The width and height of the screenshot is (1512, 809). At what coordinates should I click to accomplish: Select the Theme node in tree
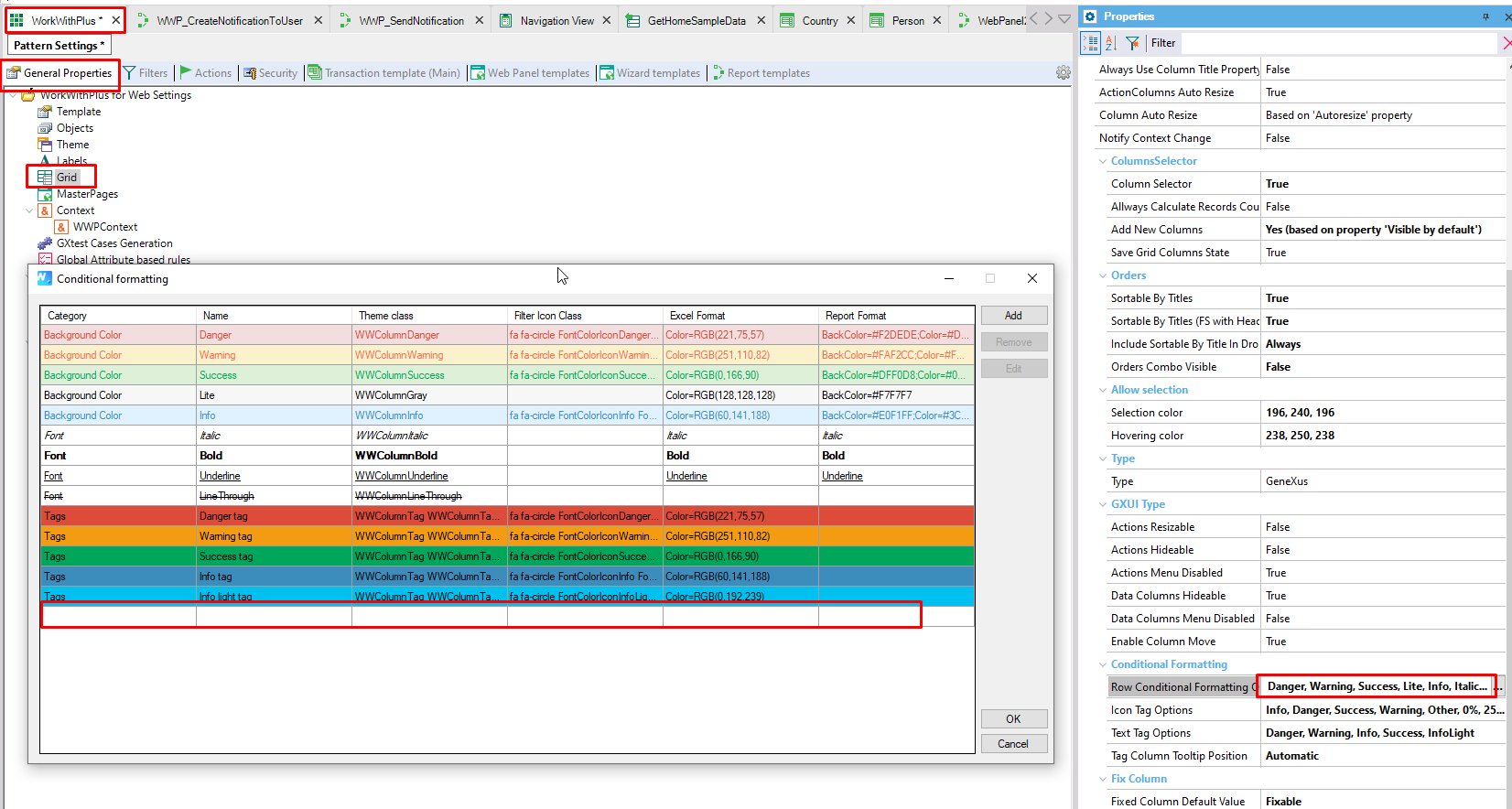(x=72, y=145)
